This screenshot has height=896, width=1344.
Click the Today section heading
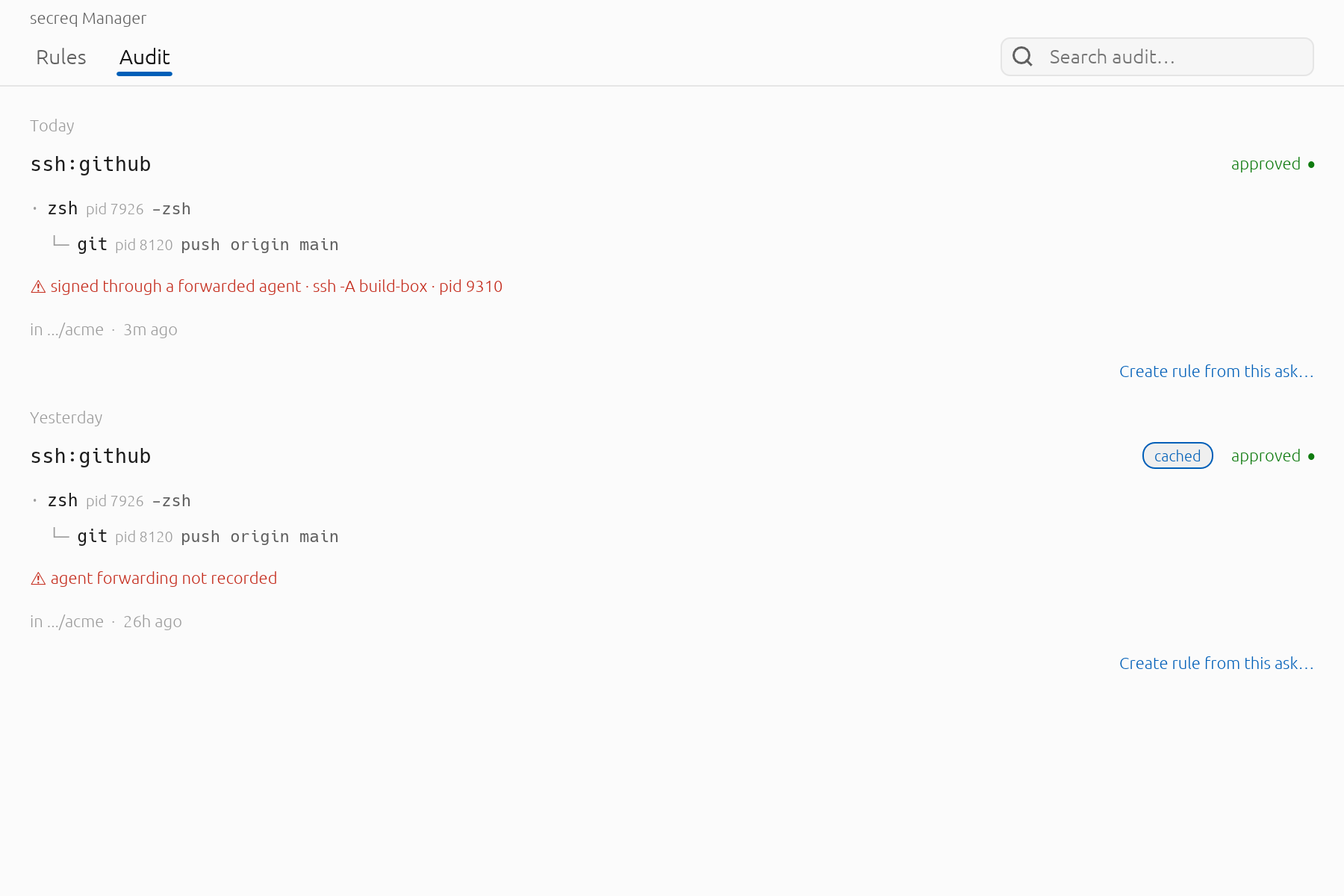tap(52, 125)
